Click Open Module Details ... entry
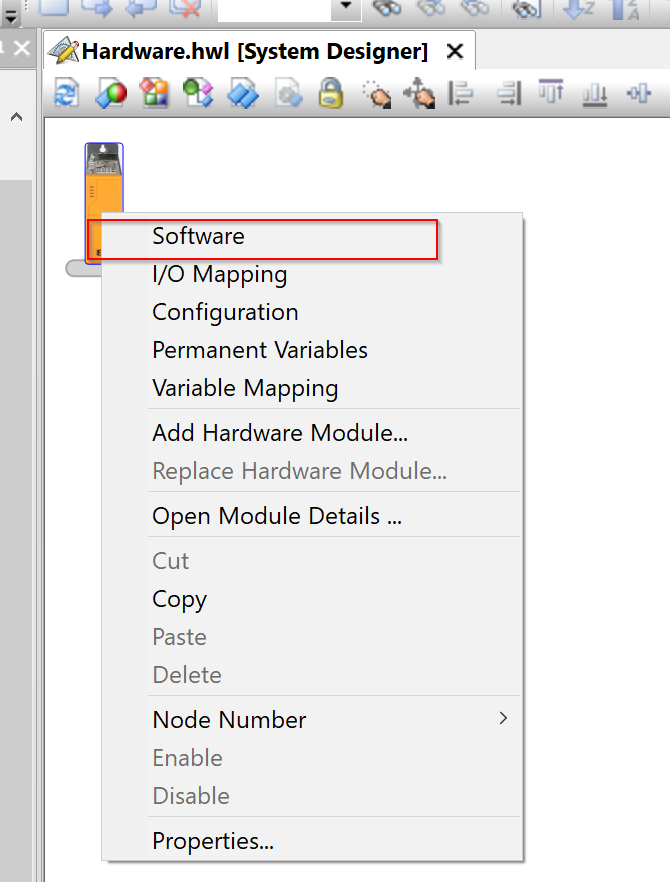The height and width of the screenshot is (882, 670). [312, 516]
